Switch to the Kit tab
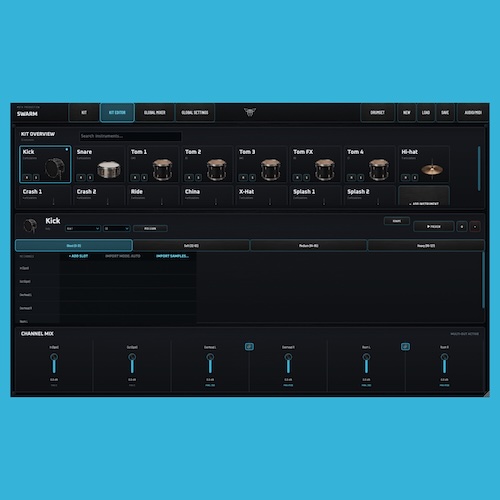Screen dimensions: 500x500 pyautogui.click(x=84, y=113)
